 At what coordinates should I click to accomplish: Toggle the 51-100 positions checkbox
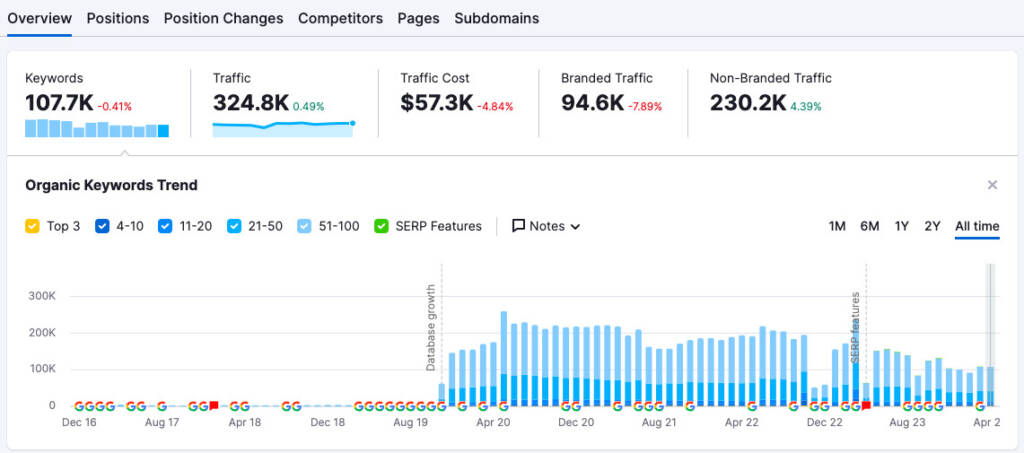click(x=304, y=226)
